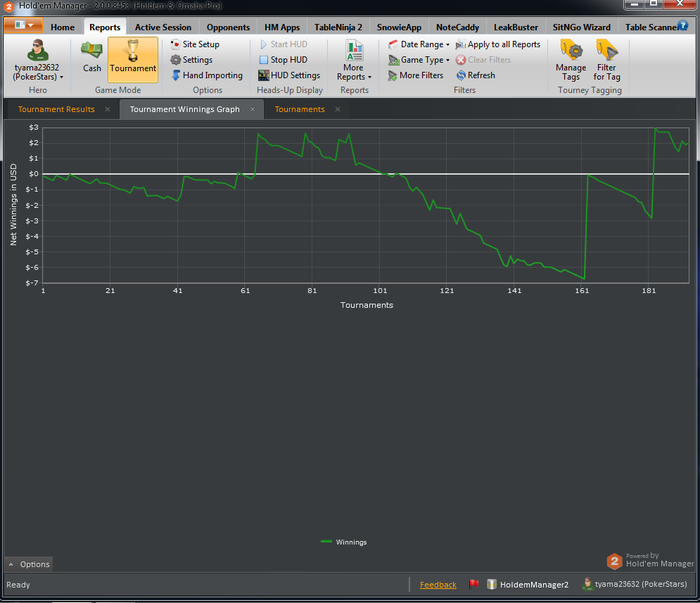Close the Tournament Results tab

[x=108, y=109]
